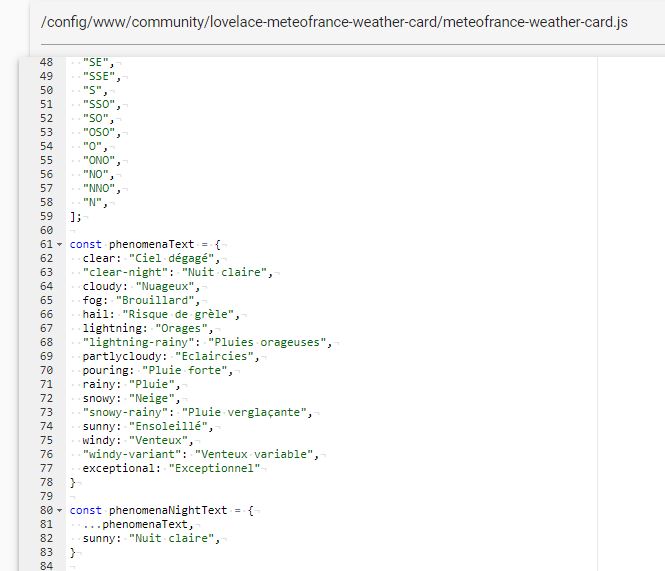665x571 pixels.
Task: Click the "Pluie" string on line 71
Action: 152,384
